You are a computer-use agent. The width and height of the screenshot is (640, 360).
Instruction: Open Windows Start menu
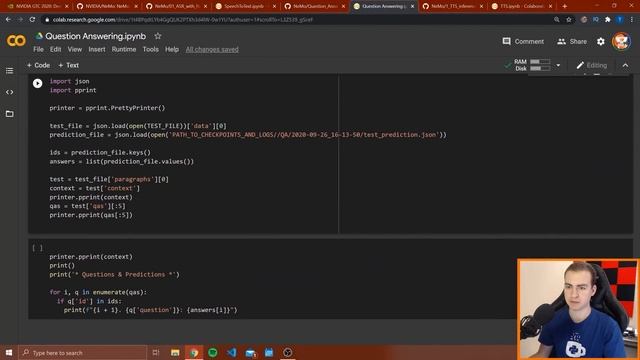click(x=9, y=353)
